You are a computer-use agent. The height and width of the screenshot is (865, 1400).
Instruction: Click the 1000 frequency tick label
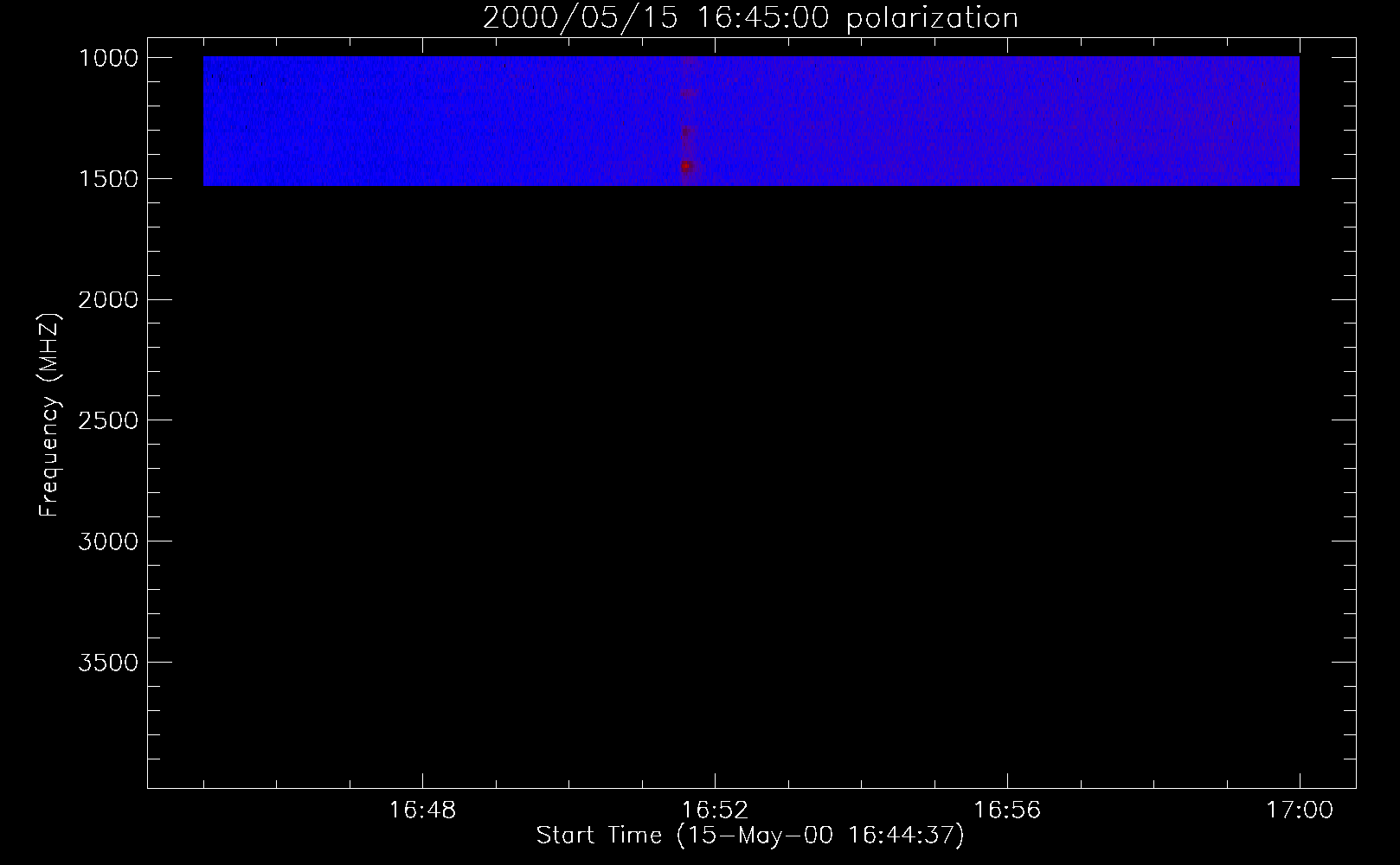point(108,57)
